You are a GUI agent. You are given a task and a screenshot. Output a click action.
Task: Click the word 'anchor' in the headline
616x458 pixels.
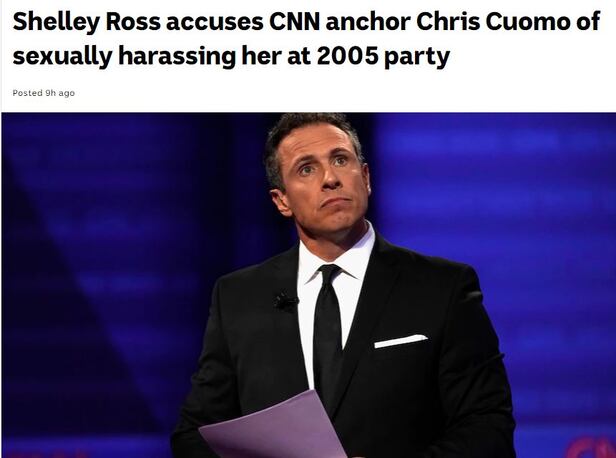pyautogui.click(x=368, y=22)
